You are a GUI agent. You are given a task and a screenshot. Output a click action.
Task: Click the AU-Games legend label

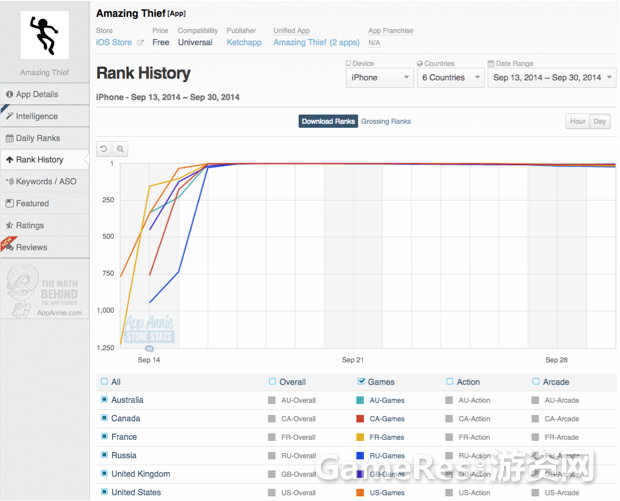387,400
